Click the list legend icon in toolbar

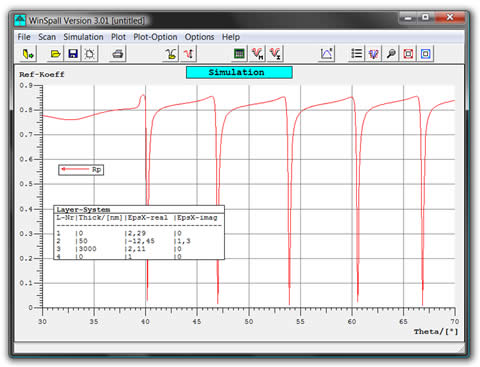[x=356, y=54]
